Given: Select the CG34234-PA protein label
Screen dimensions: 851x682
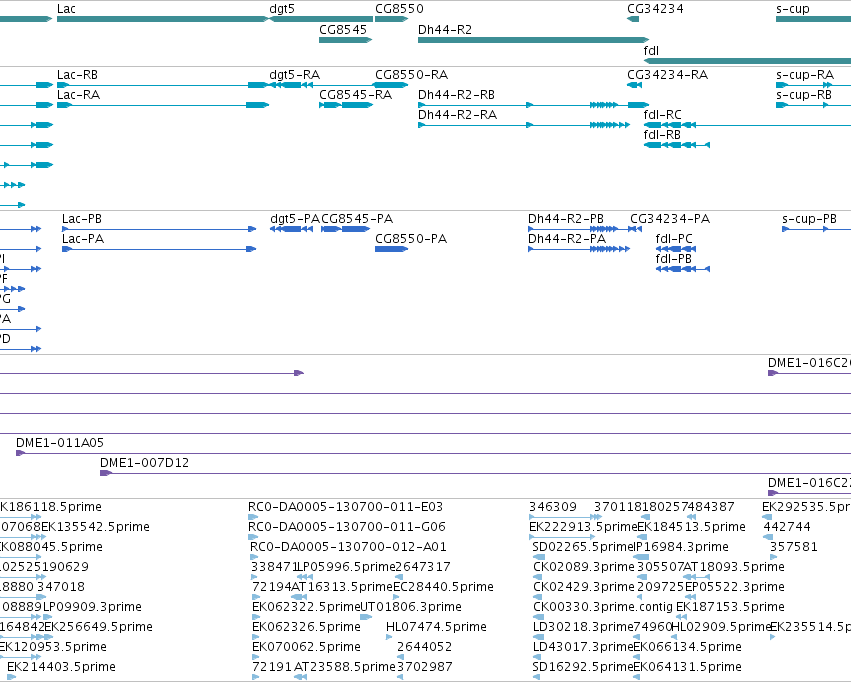Looking at the screenshot, I should click(x=670, y=219).
